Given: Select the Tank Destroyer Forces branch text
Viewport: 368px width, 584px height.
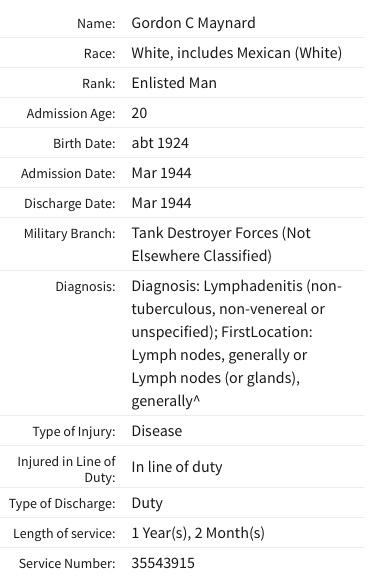Looking at the screenshot, I should tap(221, 244).
